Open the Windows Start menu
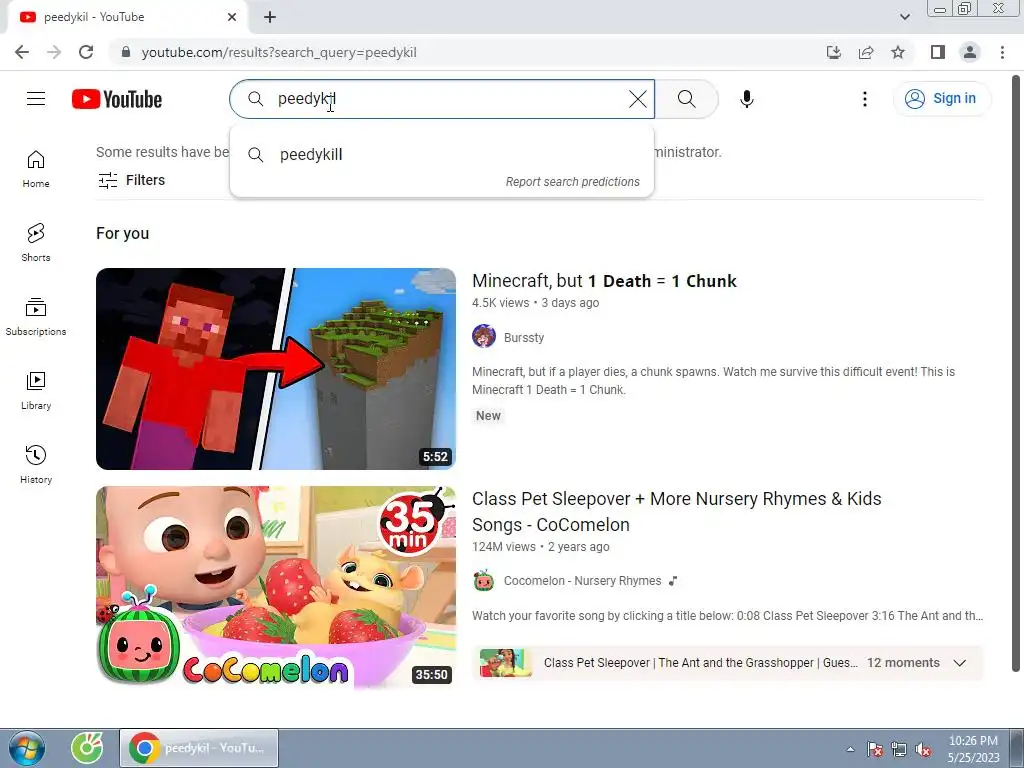 pos(27,748)
